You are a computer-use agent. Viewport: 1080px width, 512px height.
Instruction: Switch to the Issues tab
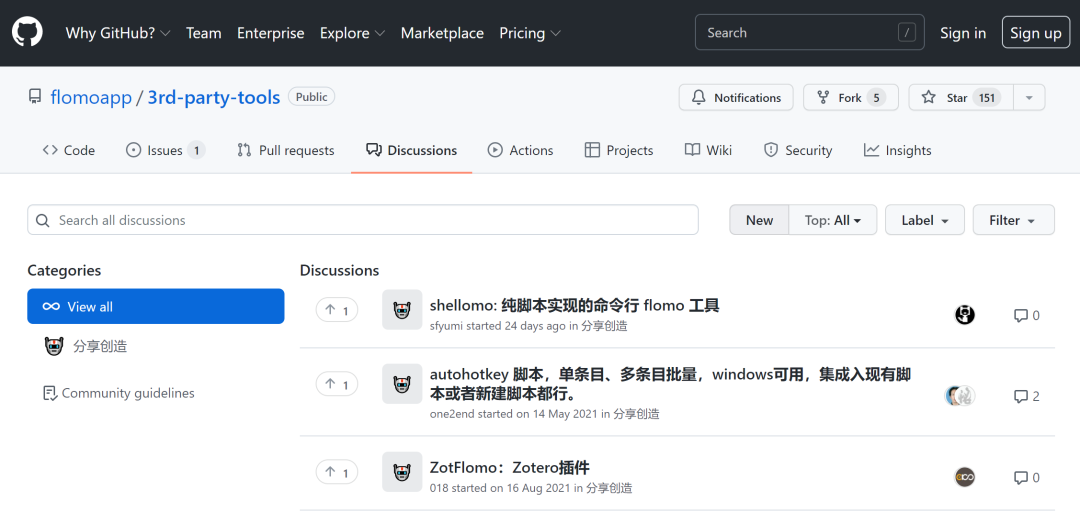click(x=165, y=150)
